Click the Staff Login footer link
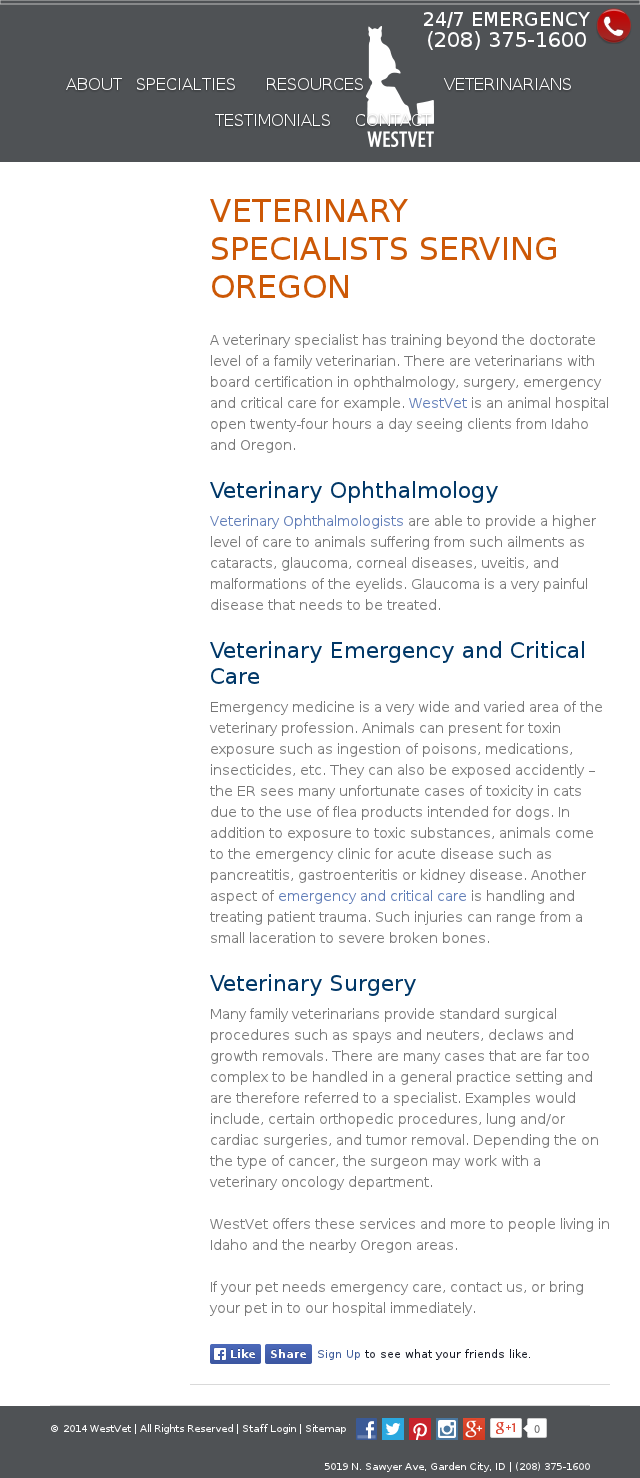This screenshot has height=1478, width=640. 269,1429
